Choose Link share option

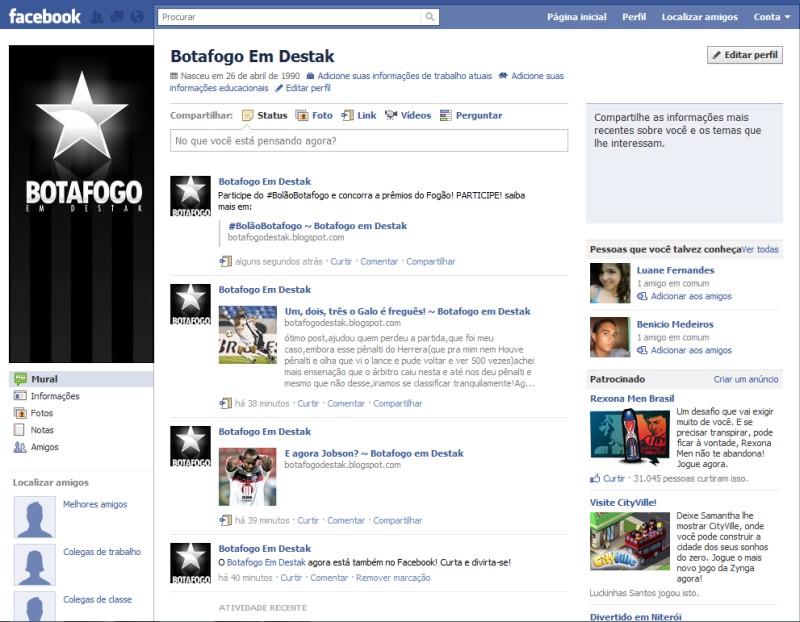coord(359,115)
